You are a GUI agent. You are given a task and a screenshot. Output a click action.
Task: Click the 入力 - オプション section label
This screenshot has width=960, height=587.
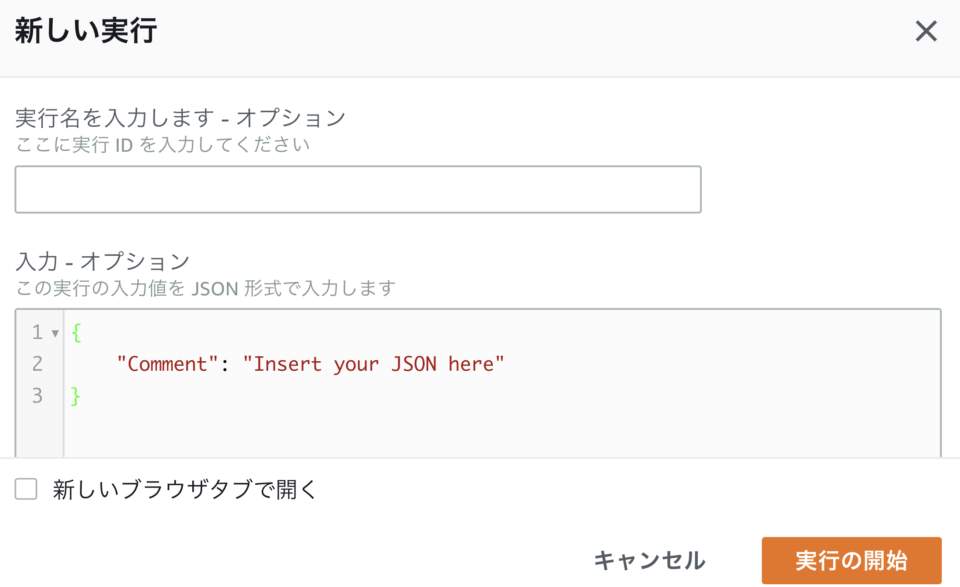pos(85,261)
